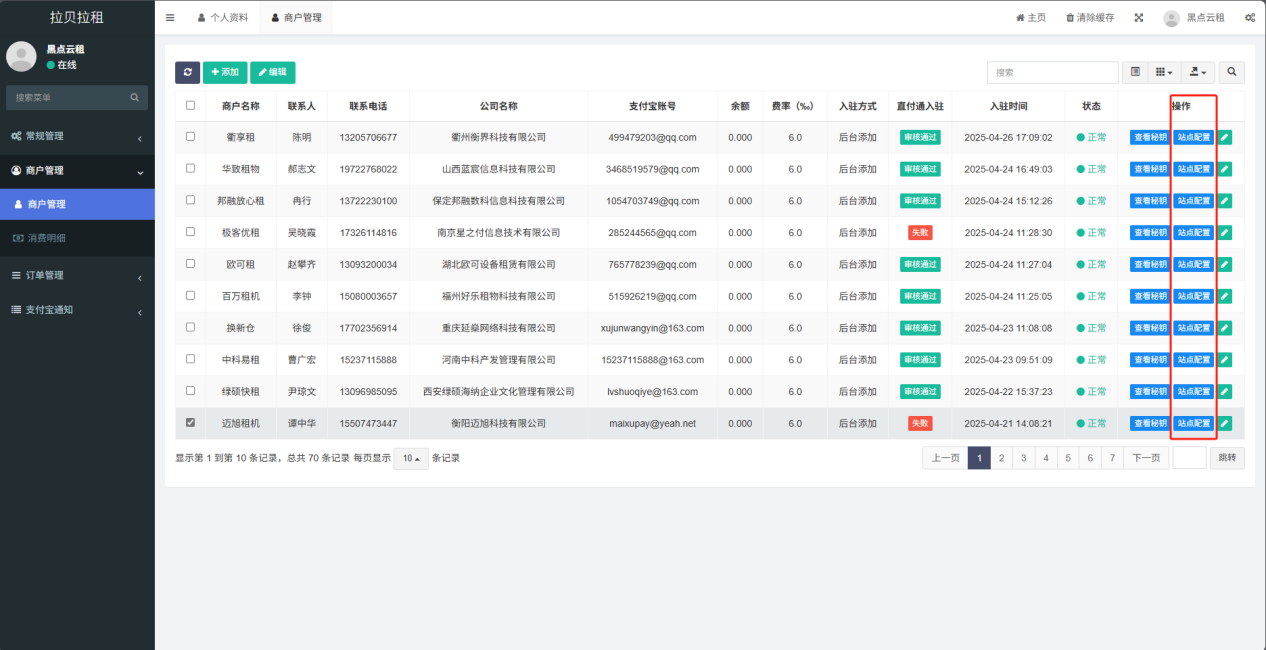Check the checkbox for 华致租物 row

coord(190,169)
